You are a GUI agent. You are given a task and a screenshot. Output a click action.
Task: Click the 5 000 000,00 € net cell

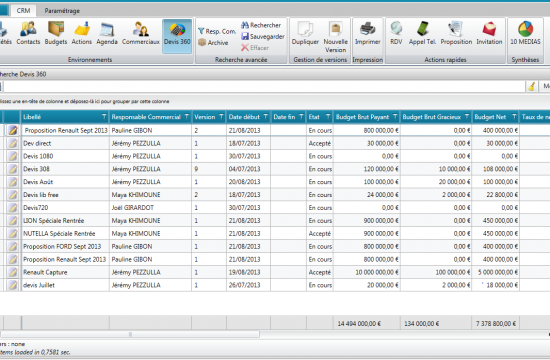click(496, 272)
